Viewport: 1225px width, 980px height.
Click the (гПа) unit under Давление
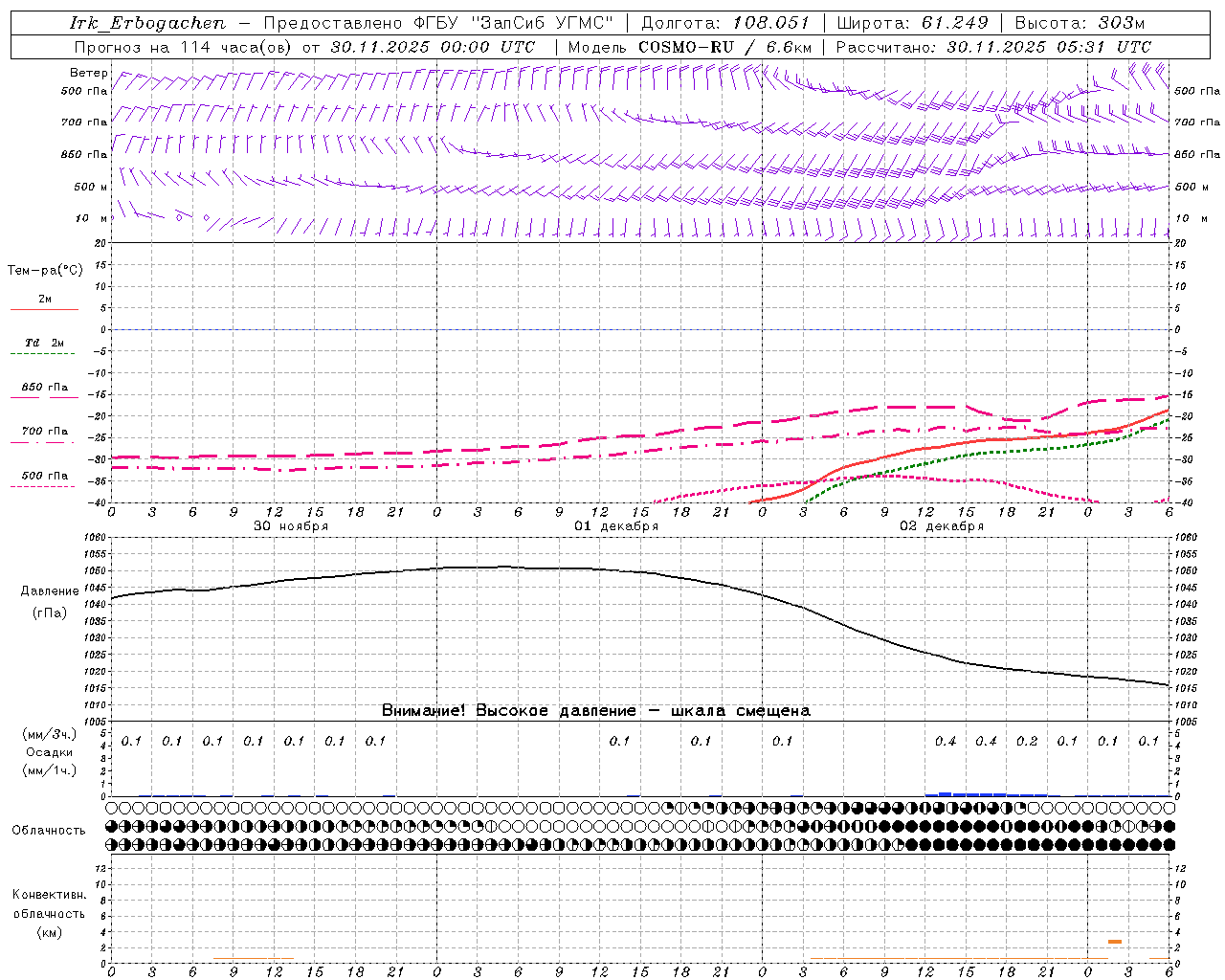50,613
